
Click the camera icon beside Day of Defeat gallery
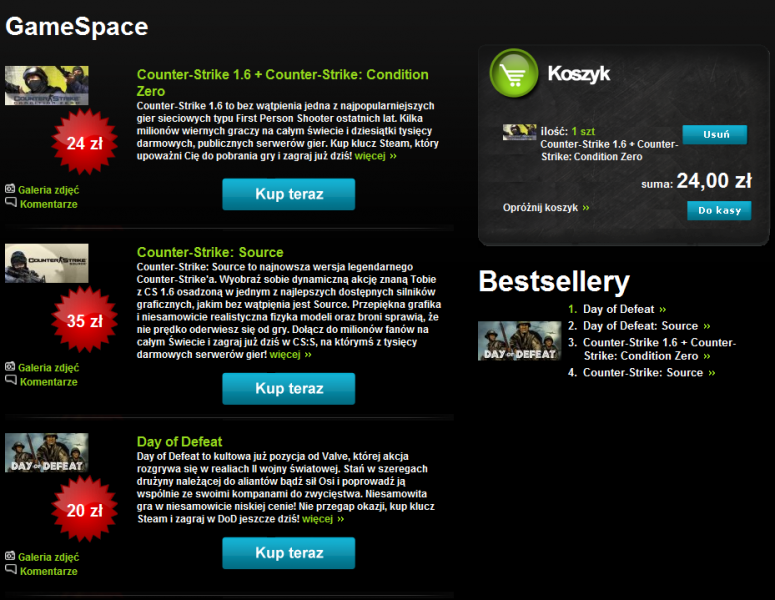click(x=10, y=556)
